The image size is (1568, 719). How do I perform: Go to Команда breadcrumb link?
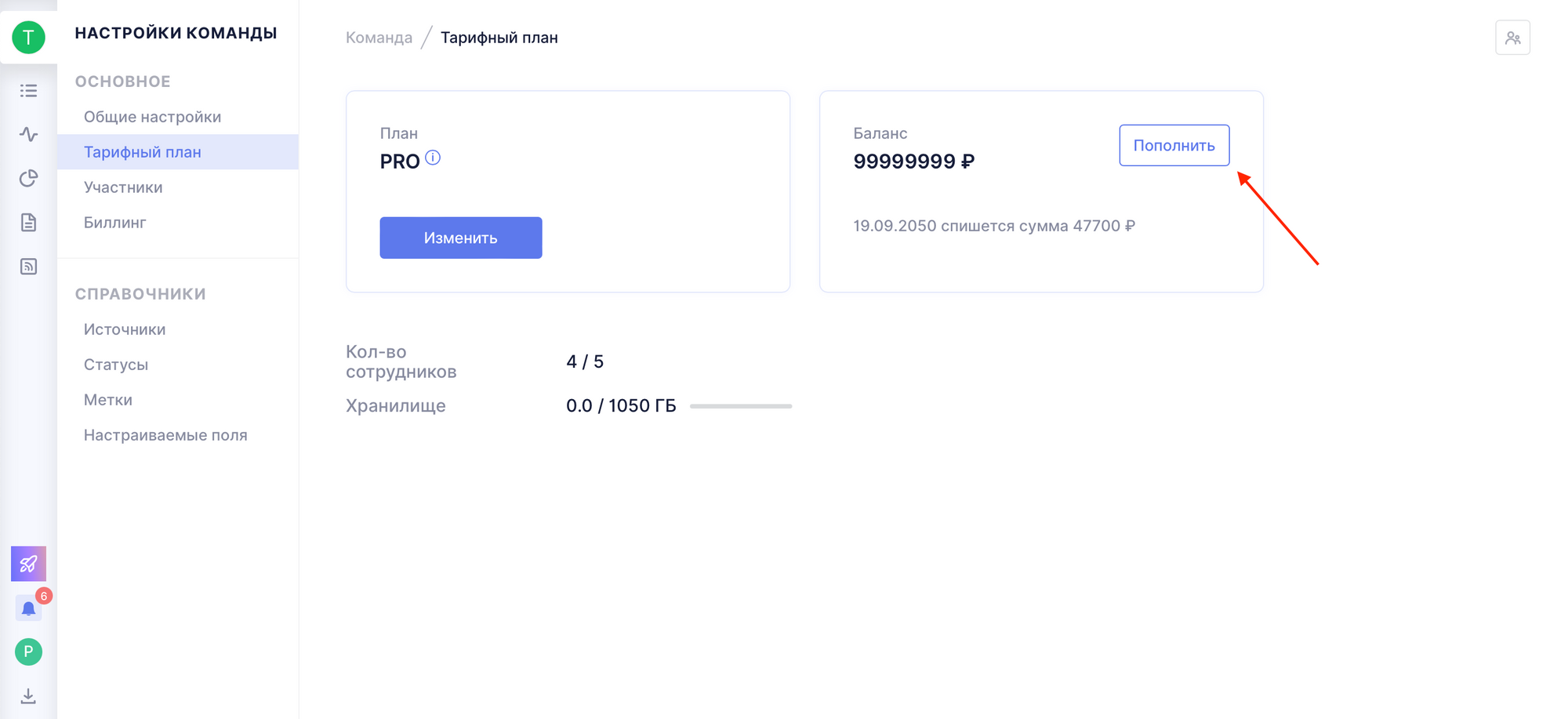coord(379,38)
